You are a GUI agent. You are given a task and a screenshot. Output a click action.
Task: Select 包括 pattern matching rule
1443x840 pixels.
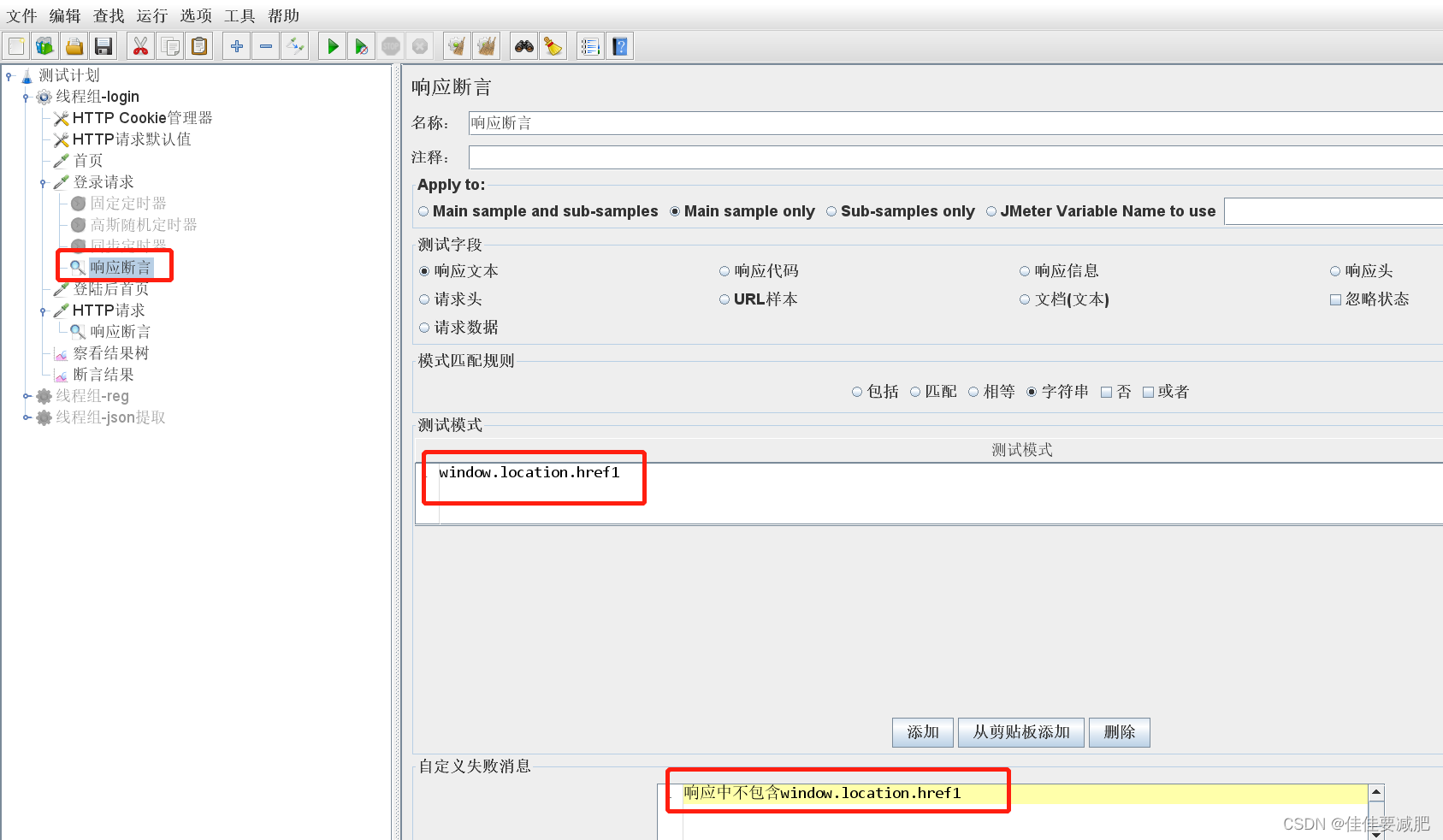[876, 392]
